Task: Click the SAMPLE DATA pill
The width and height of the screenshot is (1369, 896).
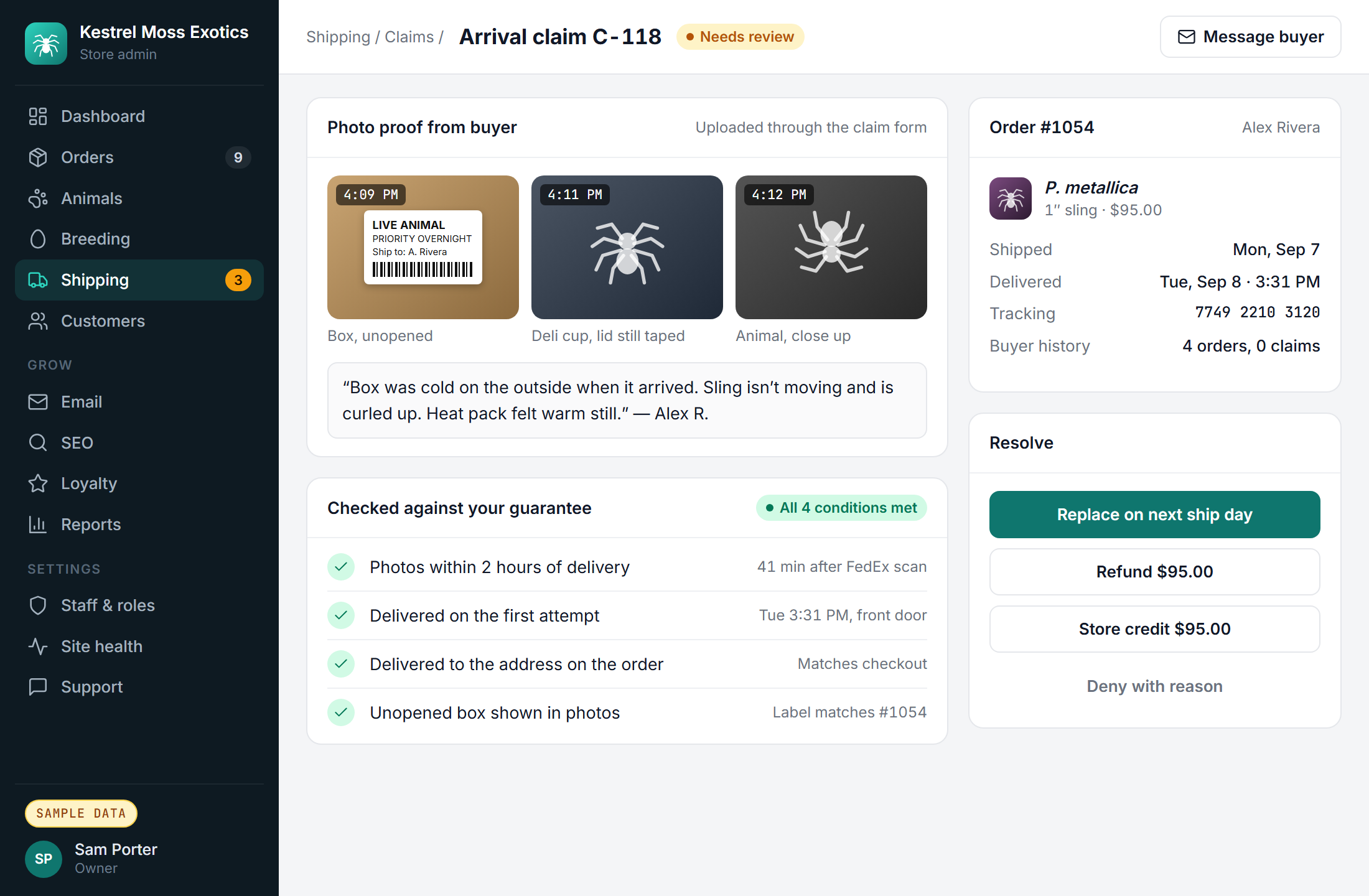Action: [x=81, y=813]
